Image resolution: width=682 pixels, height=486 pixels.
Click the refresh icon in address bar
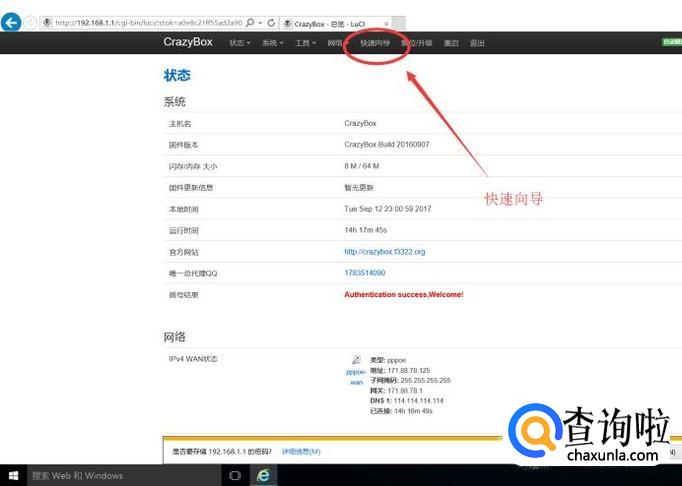tap(273, 22)
